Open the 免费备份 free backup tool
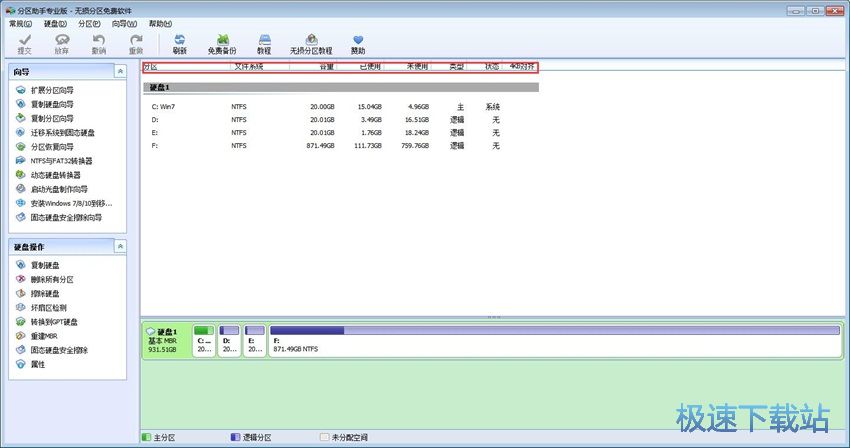 click(x=222, y=44)
